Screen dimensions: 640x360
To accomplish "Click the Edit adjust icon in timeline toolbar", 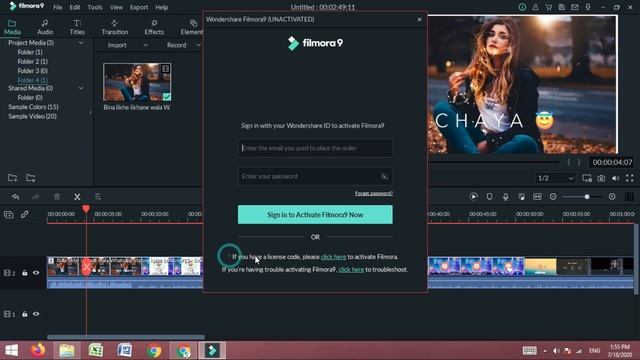I will [x=98, y=197].
